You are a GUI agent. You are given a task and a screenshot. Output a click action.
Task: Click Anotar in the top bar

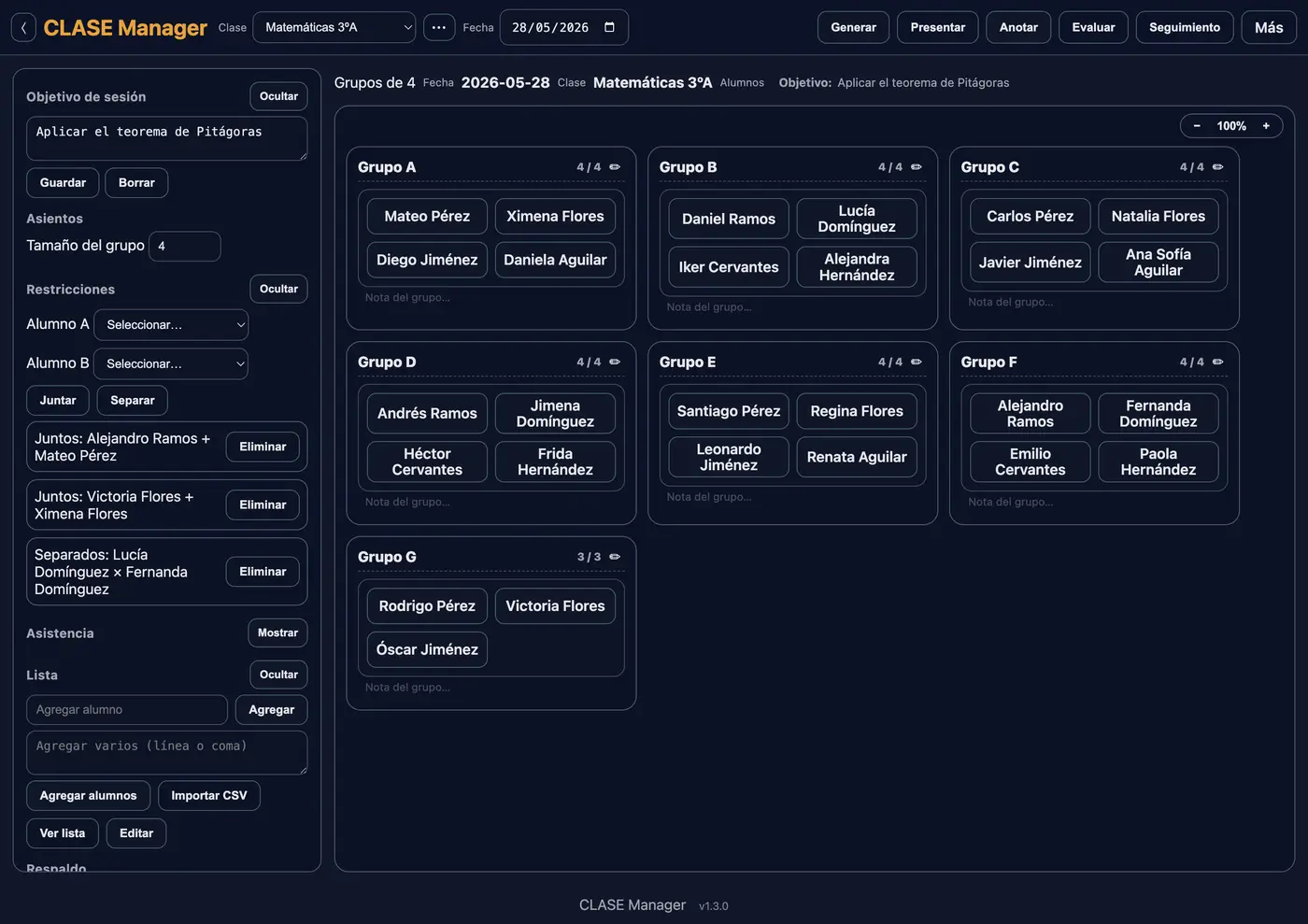(x=1018, y=27)
